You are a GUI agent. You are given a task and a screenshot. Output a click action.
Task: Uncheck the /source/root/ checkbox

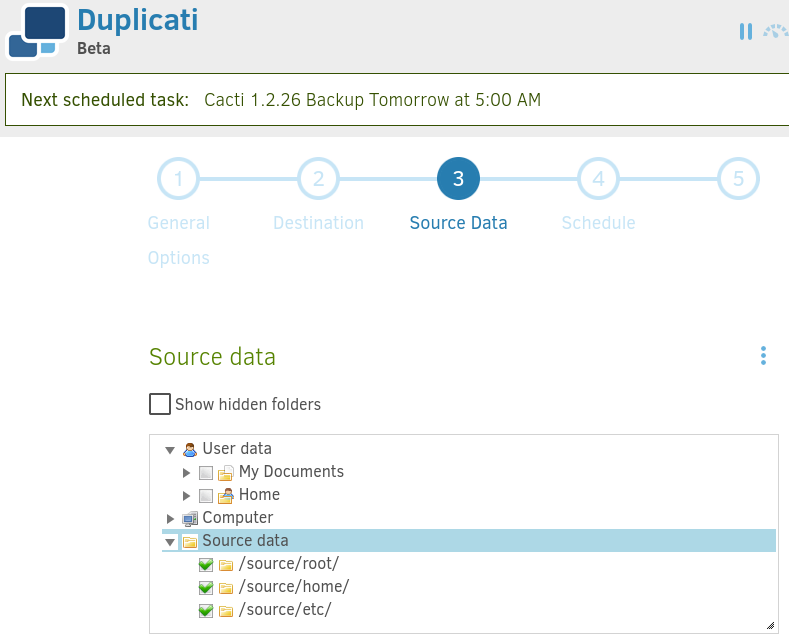tap(205, 565)
